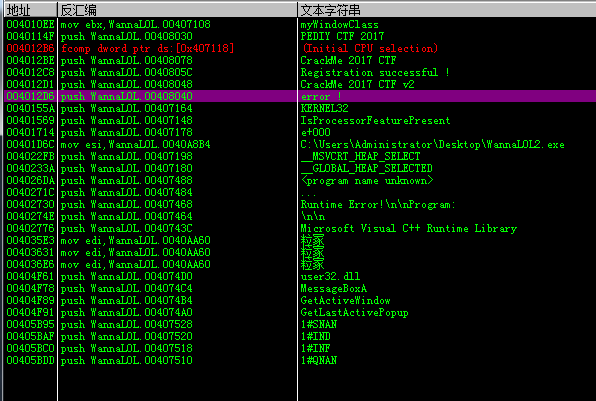Select the red '(Initial CPU selection)' entry

click(370, 48)
